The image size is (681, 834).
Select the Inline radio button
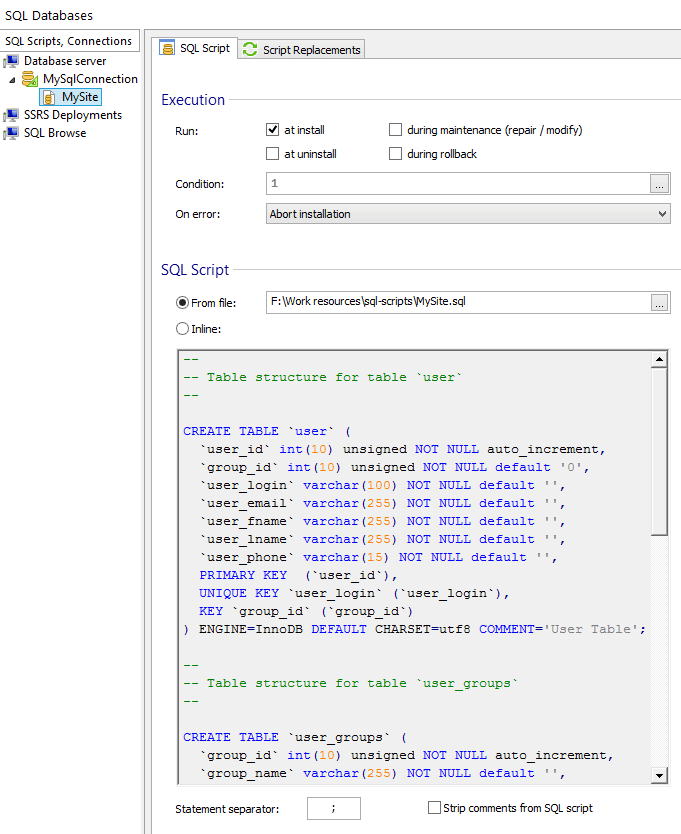click(x=182, y=329)
